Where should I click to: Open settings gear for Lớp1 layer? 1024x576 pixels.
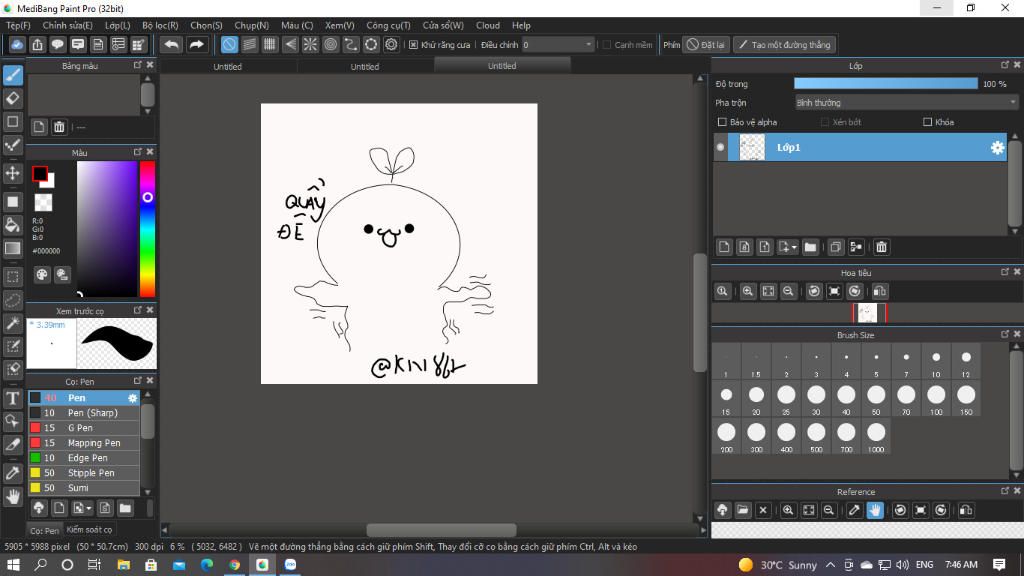click(x=997, y=147)
